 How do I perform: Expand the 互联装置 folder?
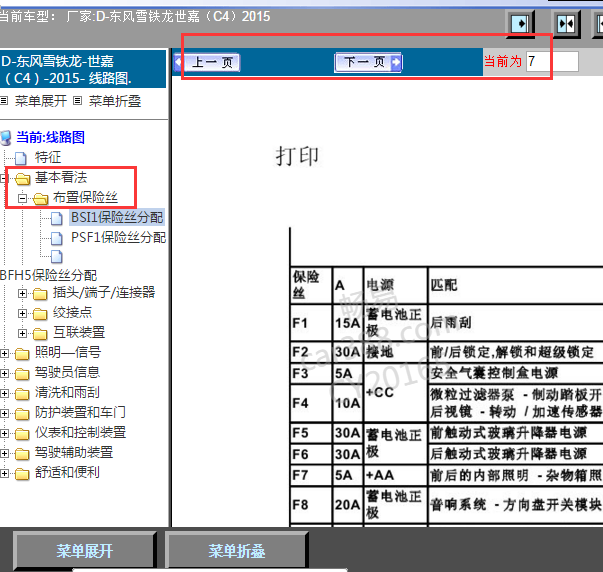(22, 333)
